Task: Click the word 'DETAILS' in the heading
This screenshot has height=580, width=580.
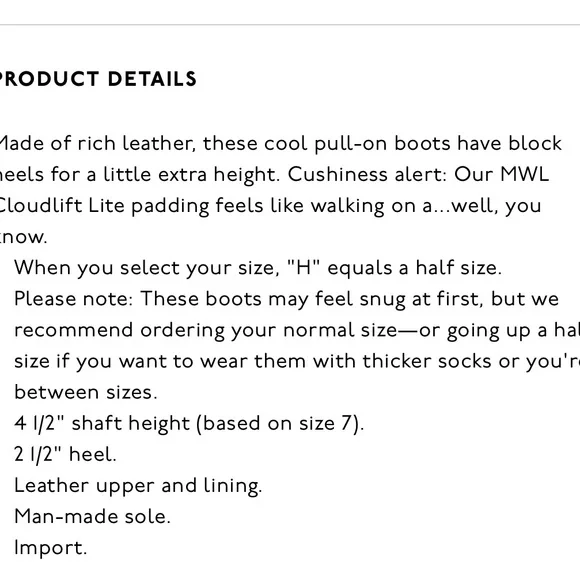Action: coord(152,79)
